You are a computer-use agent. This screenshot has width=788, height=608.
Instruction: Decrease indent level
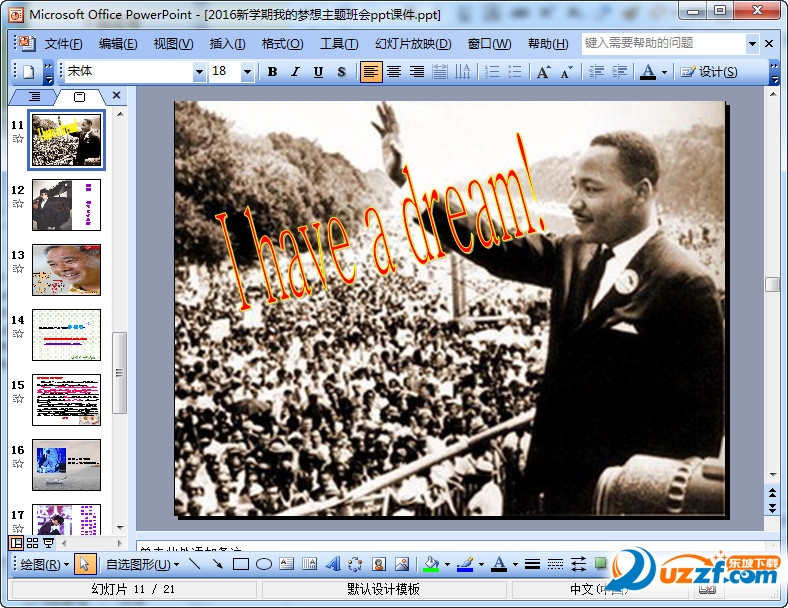pyautogui.click(x=597, y=72)
